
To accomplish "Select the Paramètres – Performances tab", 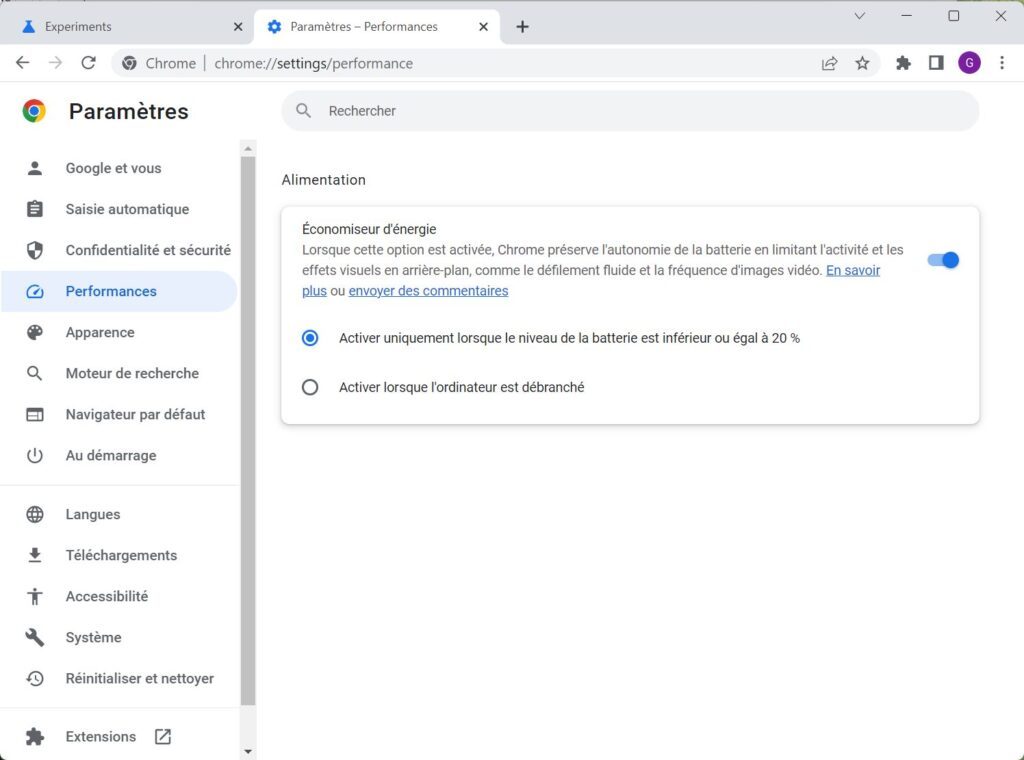I will coord(377,27).
